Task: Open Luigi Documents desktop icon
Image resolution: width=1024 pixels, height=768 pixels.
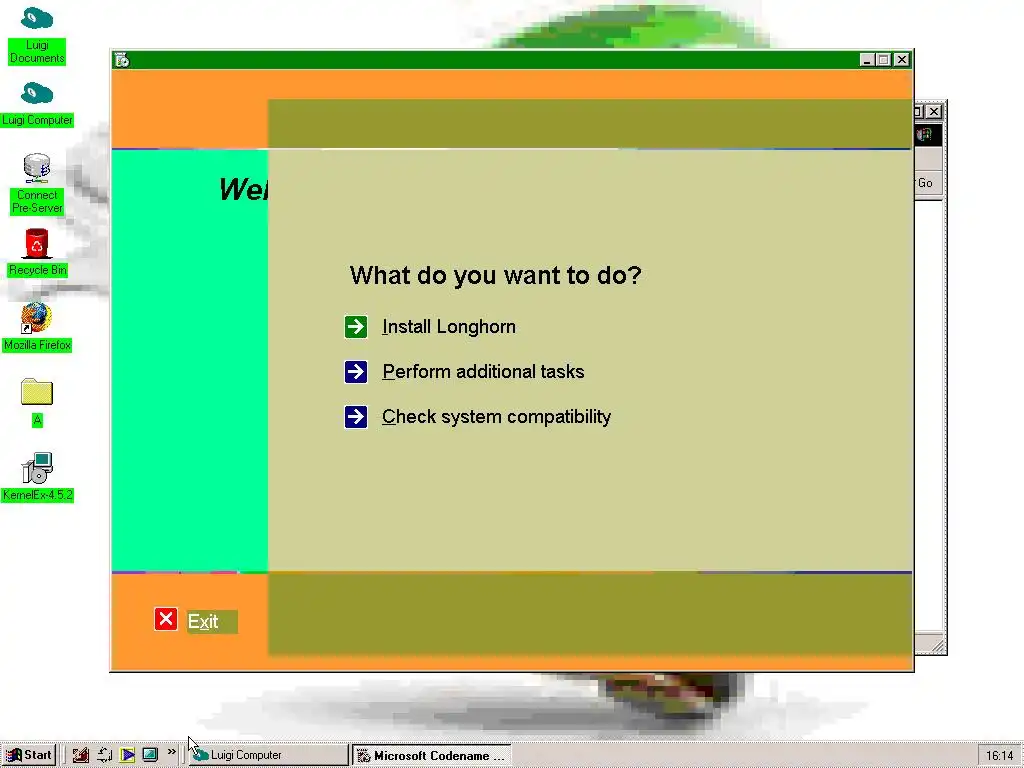Action: pos(37,36)
